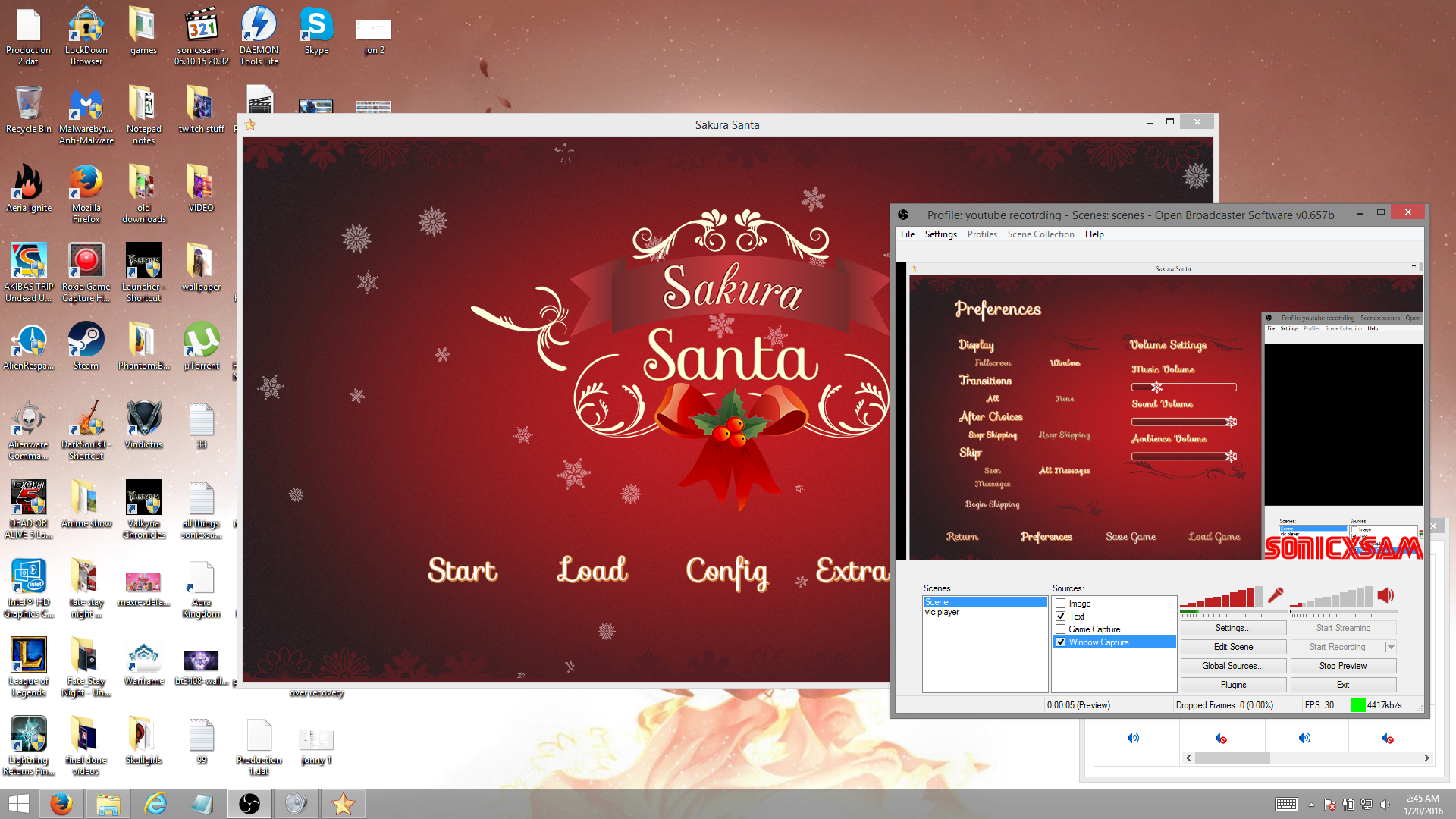Enable the Image source checkbox
Screen dimensions: 1456x819
coord(1061,604)
